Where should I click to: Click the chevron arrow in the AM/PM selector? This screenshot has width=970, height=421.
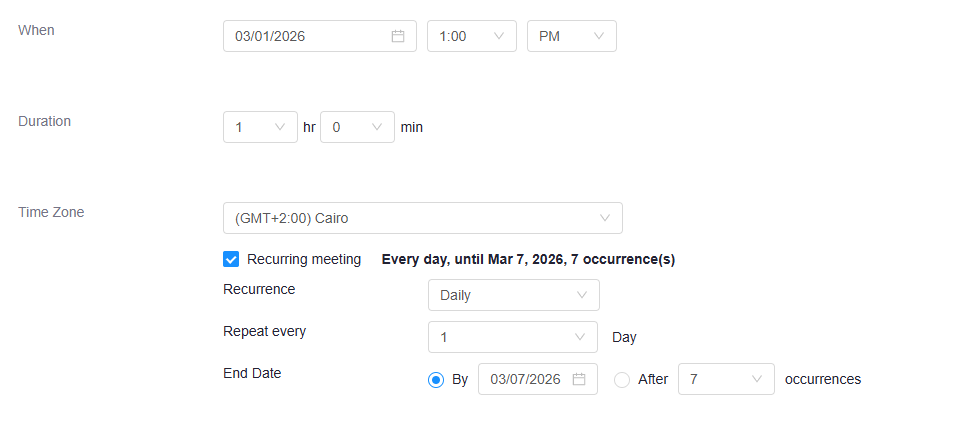click(x=599, y=36)
